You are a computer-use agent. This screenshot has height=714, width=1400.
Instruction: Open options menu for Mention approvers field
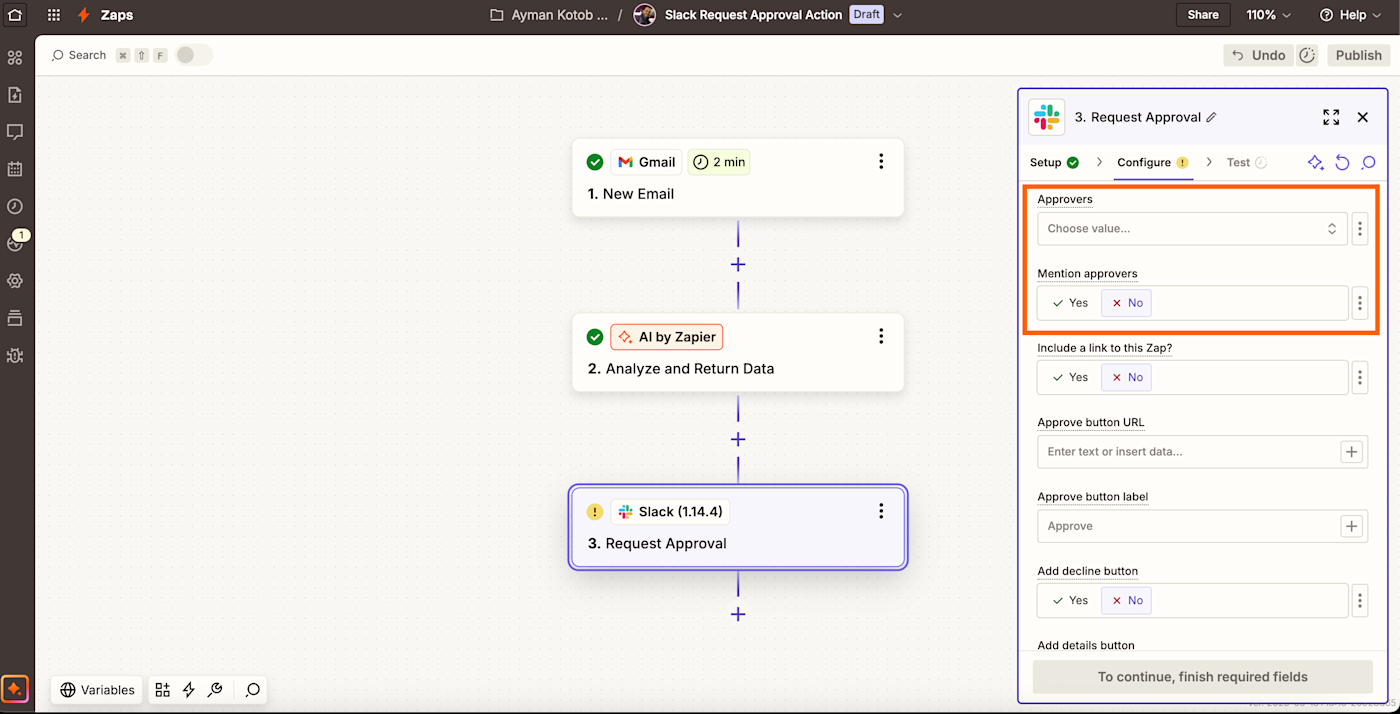[x=1359, y=303]
